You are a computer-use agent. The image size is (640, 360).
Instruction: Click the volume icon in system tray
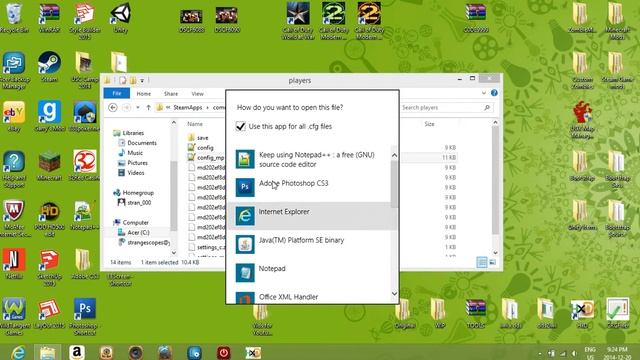575,353
